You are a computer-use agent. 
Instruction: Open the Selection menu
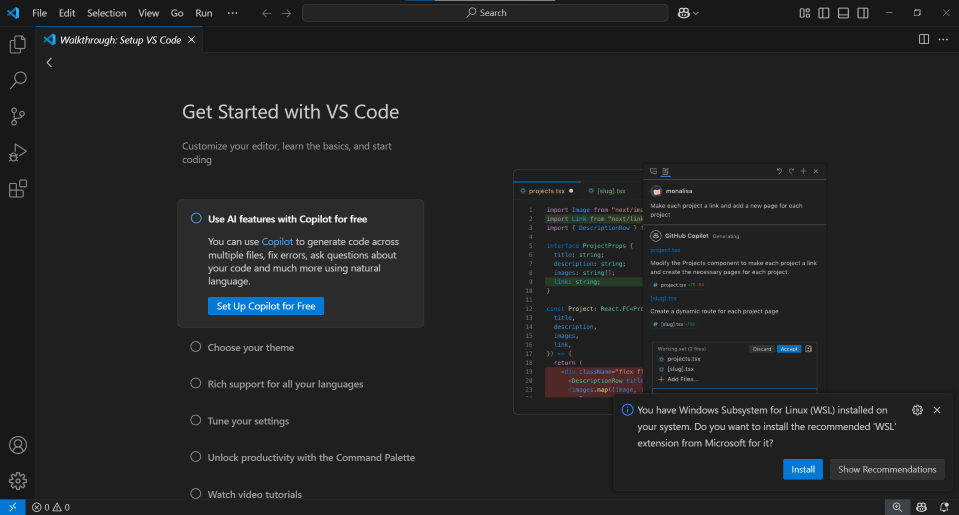tap(106, 13)
